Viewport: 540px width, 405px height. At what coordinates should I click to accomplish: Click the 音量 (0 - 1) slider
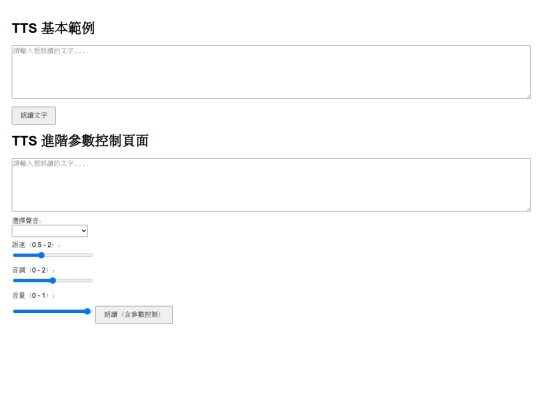pos(53,311)
